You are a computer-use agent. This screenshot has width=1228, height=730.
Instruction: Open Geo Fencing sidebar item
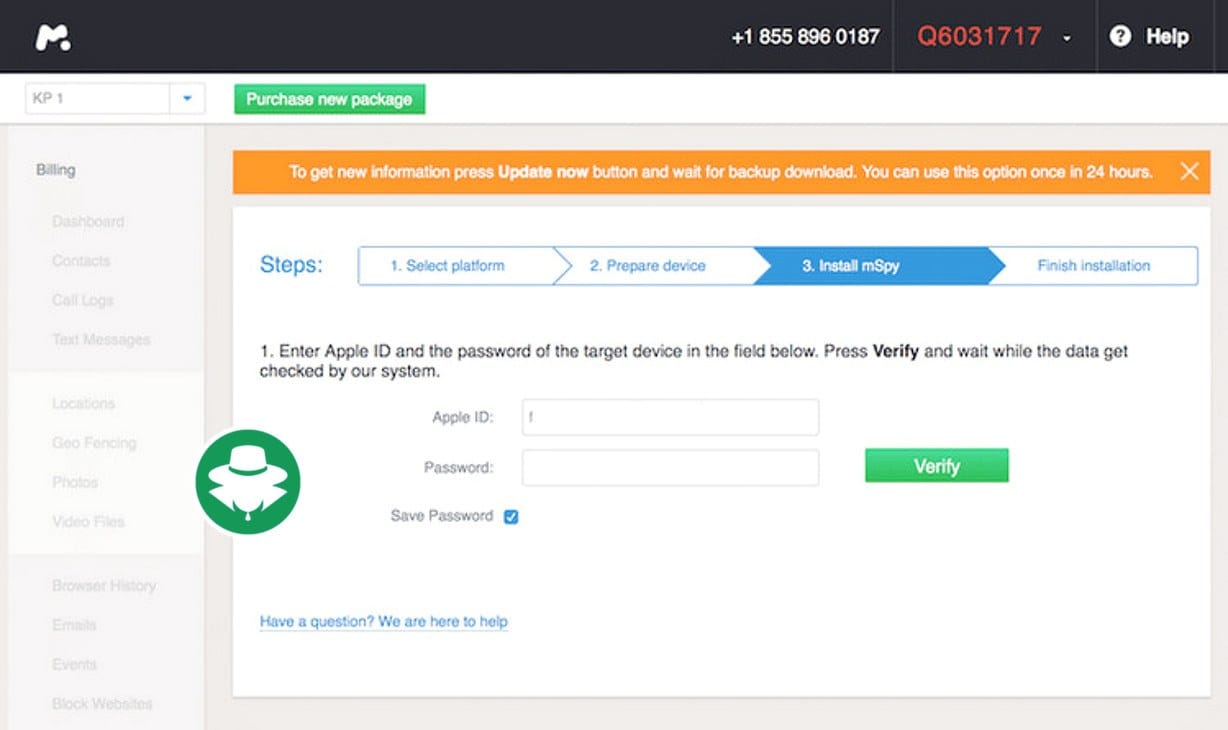94,443
